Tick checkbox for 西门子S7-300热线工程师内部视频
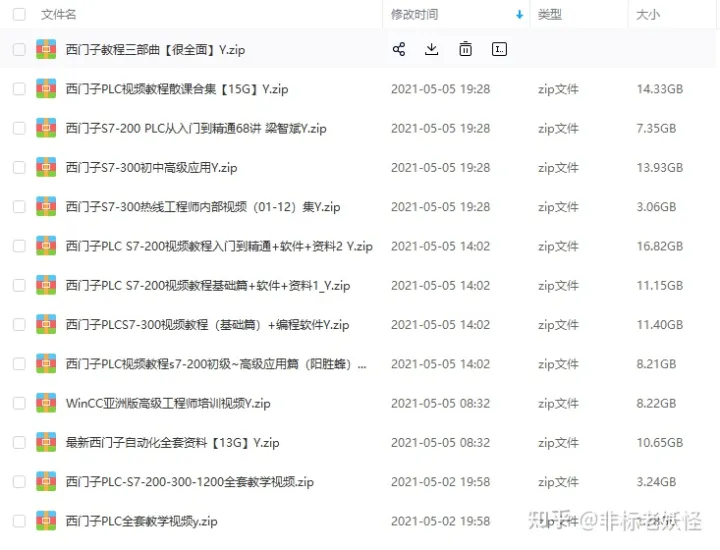The image size is (720, 550). point(19,207)
